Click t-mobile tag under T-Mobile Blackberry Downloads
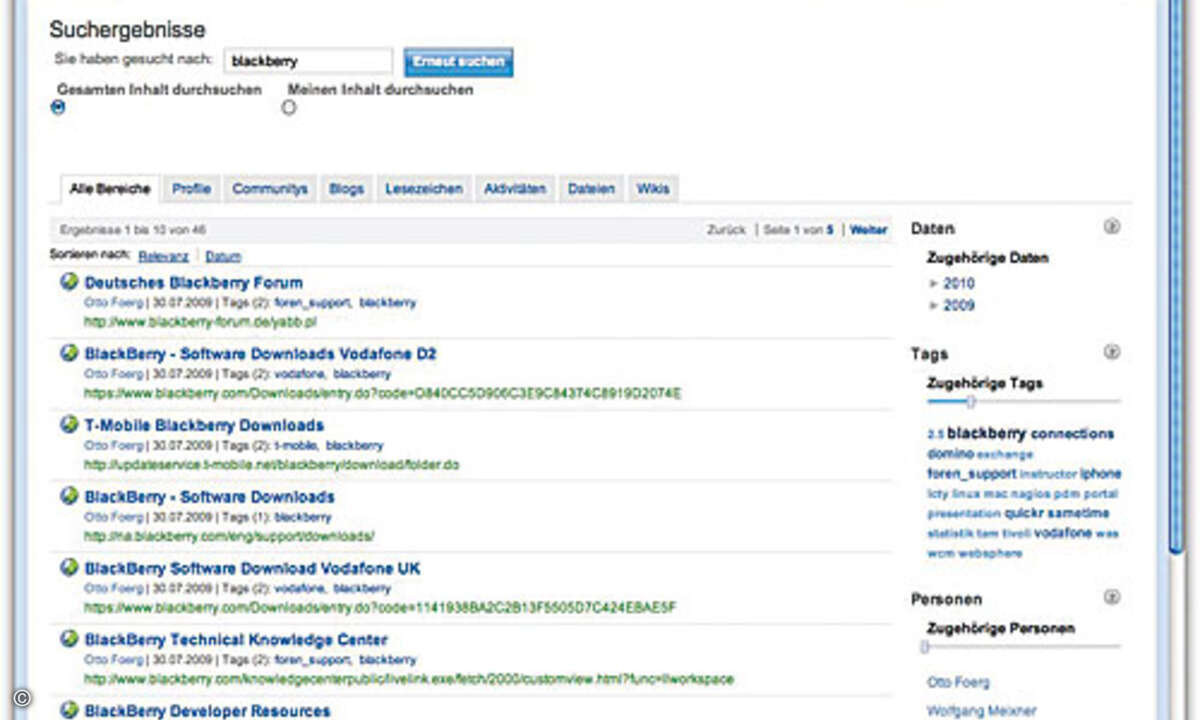Viewport: 1200px width, 720px height. (x=295, y=445)
